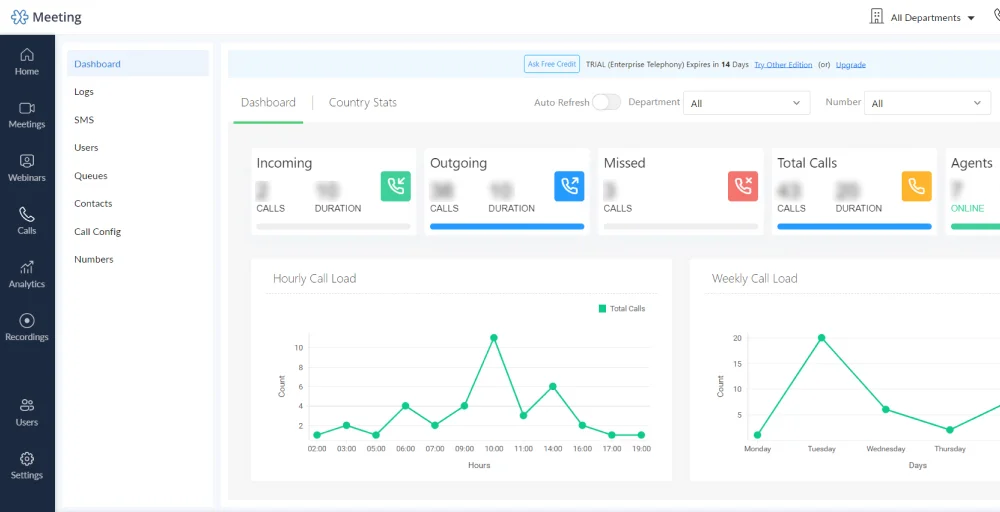This screenshot has height=512, width=1000.
Task: Click the orange Total Calls icon
Action: (x=916, y=186)
